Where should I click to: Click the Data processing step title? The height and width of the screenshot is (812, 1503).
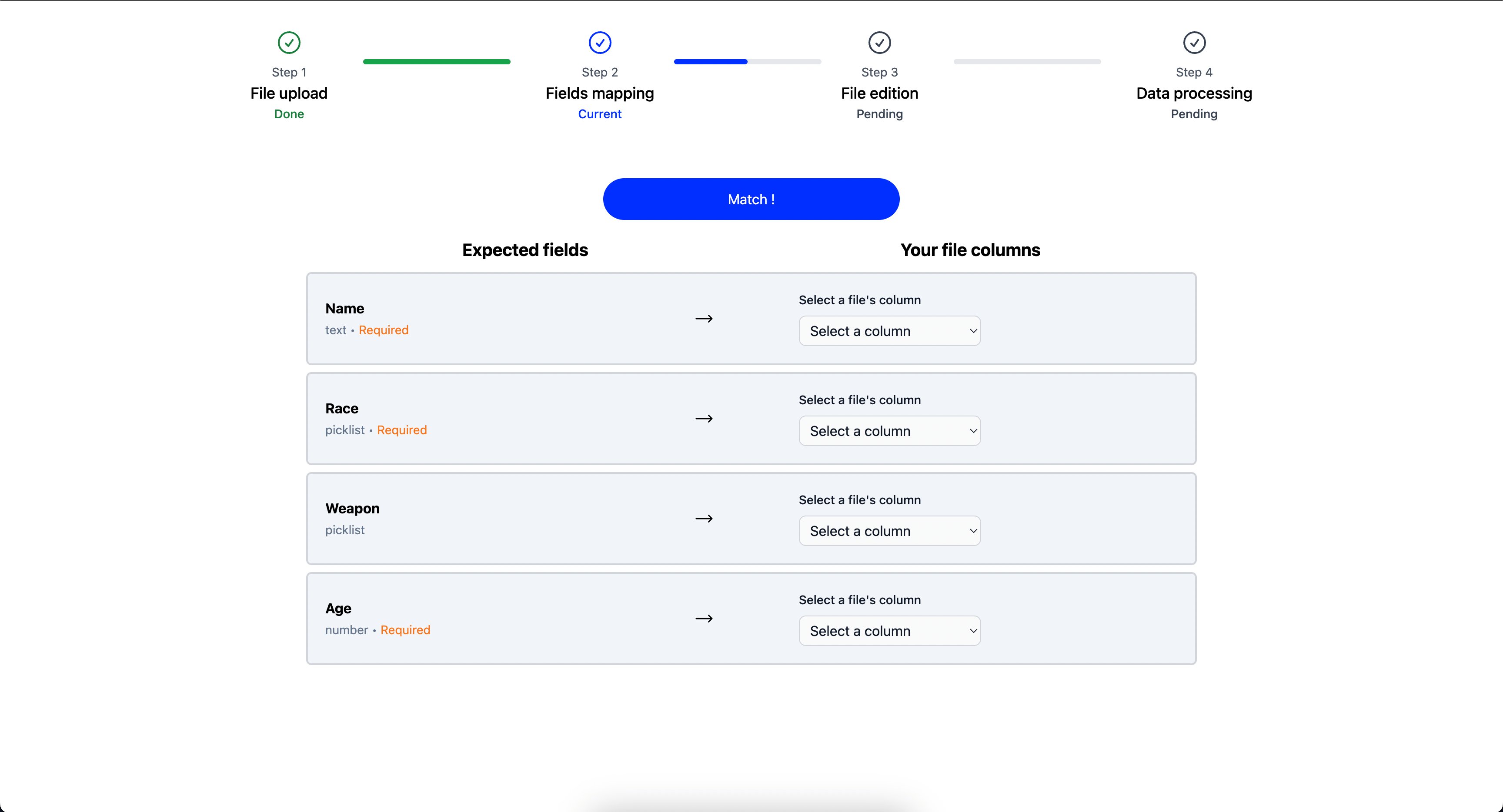[x=1194, y=93]
